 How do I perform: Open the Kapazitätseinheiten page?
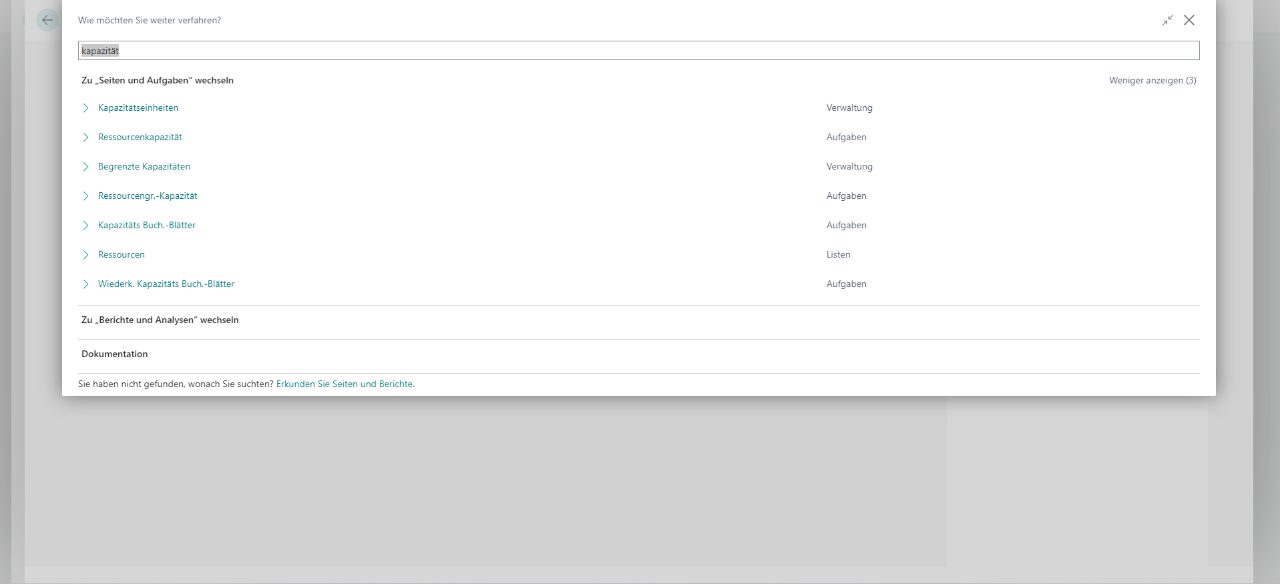tap(138, 108)
